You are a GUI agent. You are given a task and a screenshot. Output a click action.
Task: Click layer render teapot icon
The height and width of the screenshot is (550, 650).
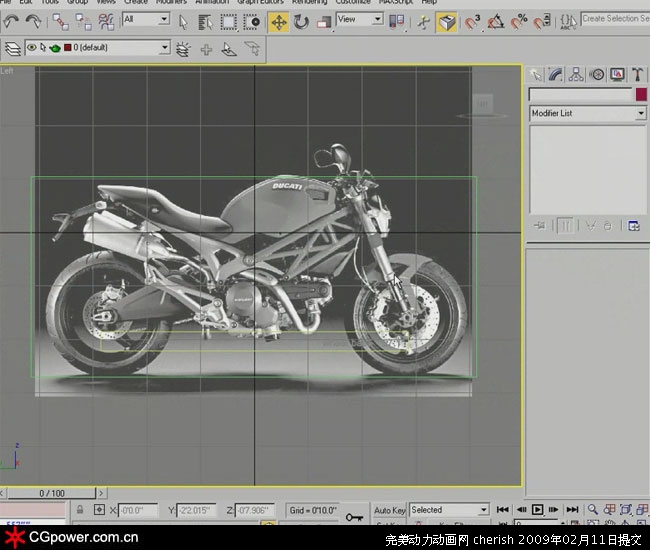pos(55,48)
